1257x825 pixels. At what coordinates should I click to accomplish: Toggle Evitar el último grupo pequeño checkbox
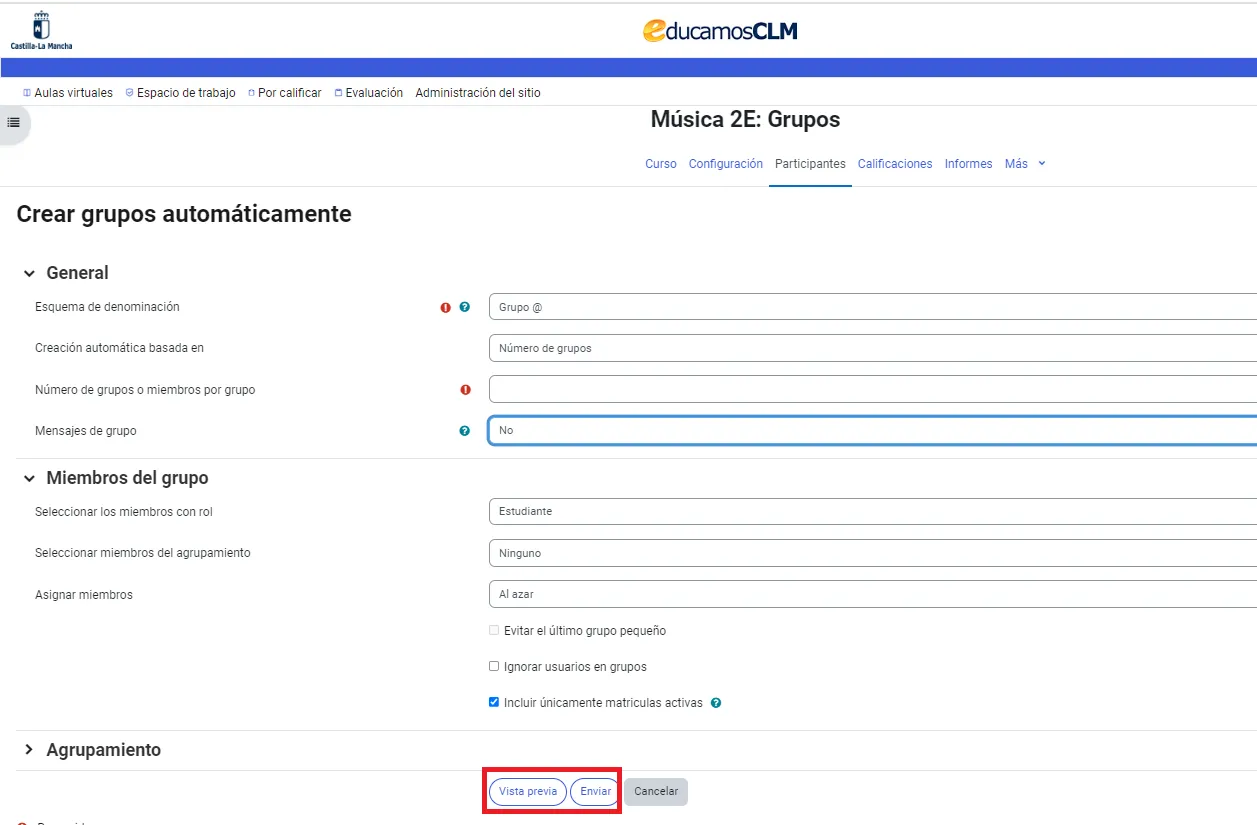(x=494, y=630)
